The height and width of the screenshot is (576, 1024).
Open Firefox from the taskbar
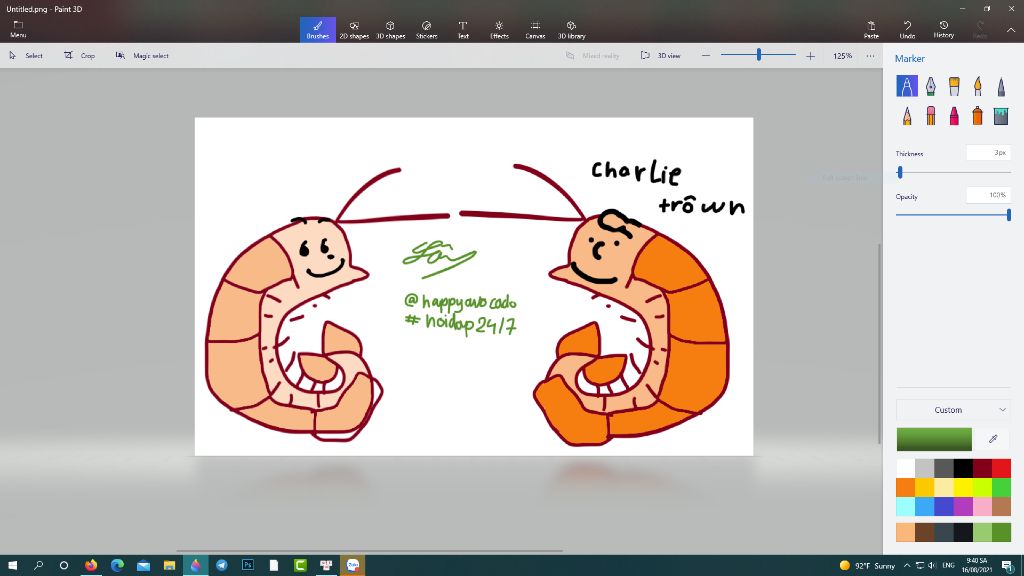click(x=91, y=565)
